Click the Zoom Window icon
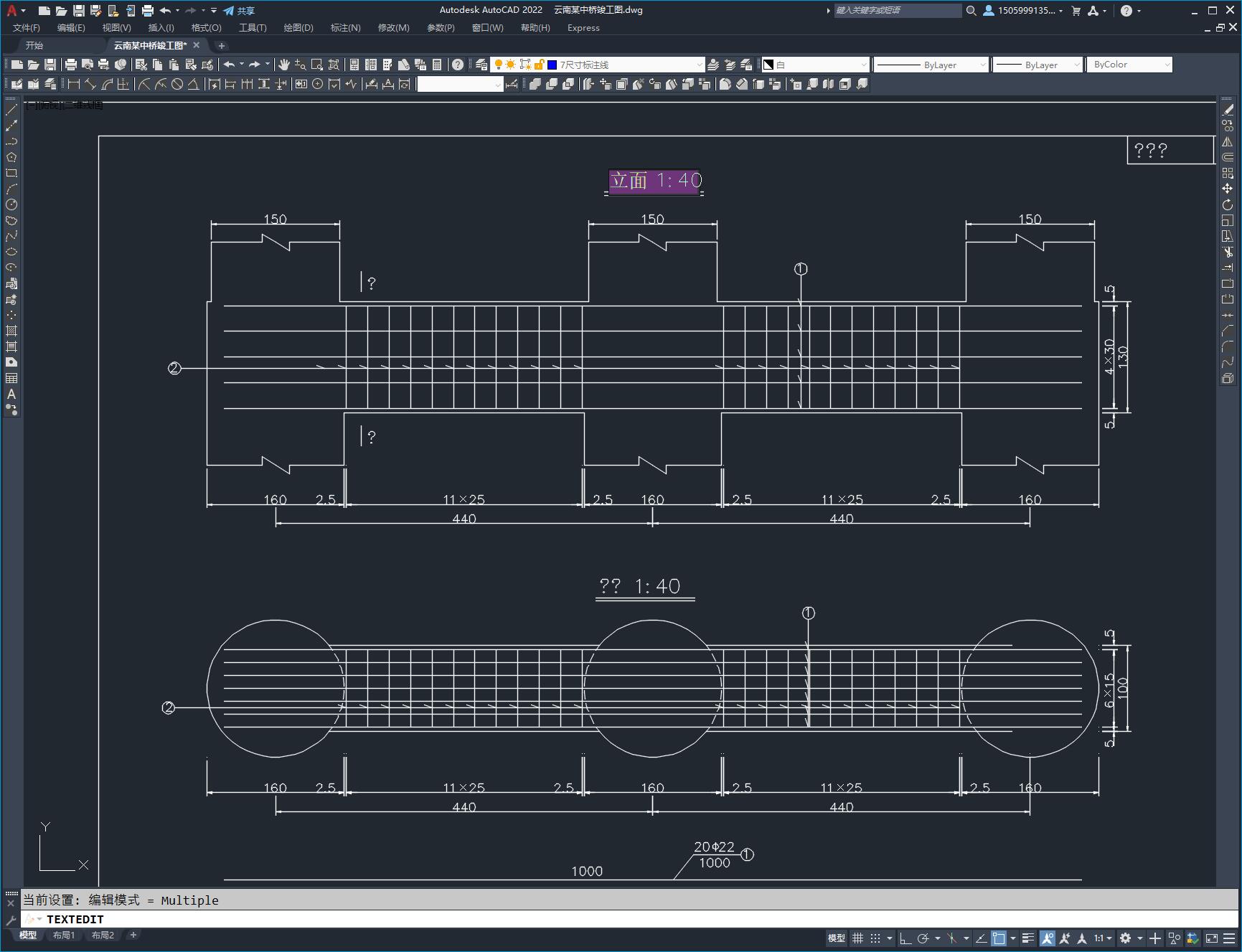The height and width of the screenshot is (952, 1242). [316, 65]
